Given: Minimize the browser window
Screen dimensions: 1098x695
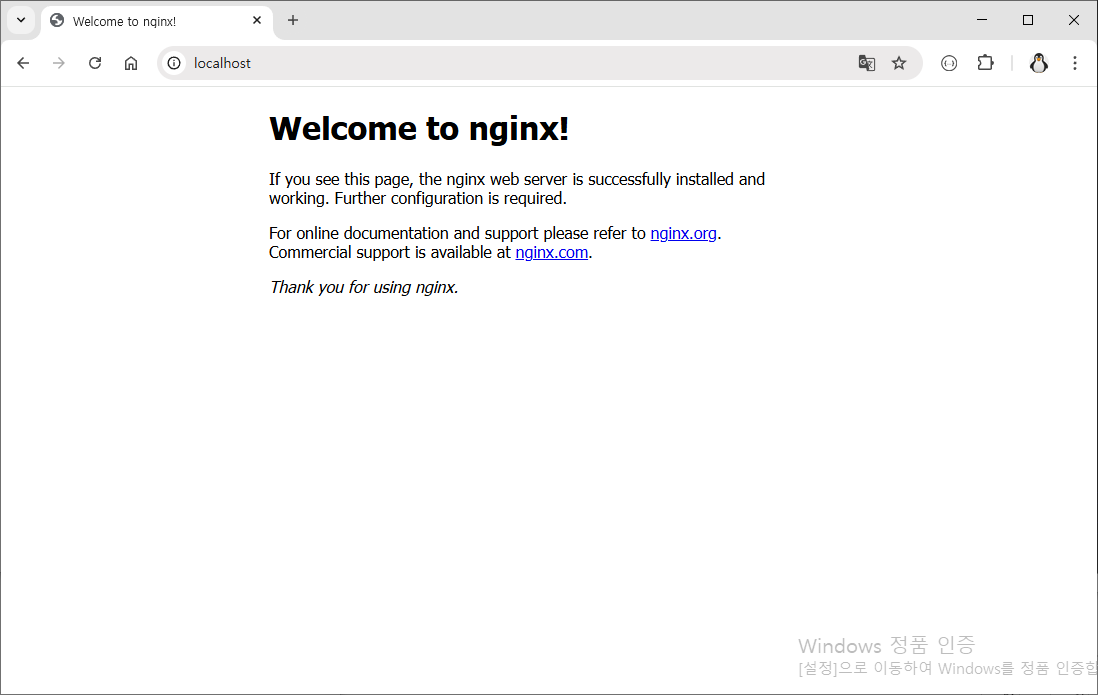Looking at the screenshot, I should pyautogui.click(x=982, y=20).
